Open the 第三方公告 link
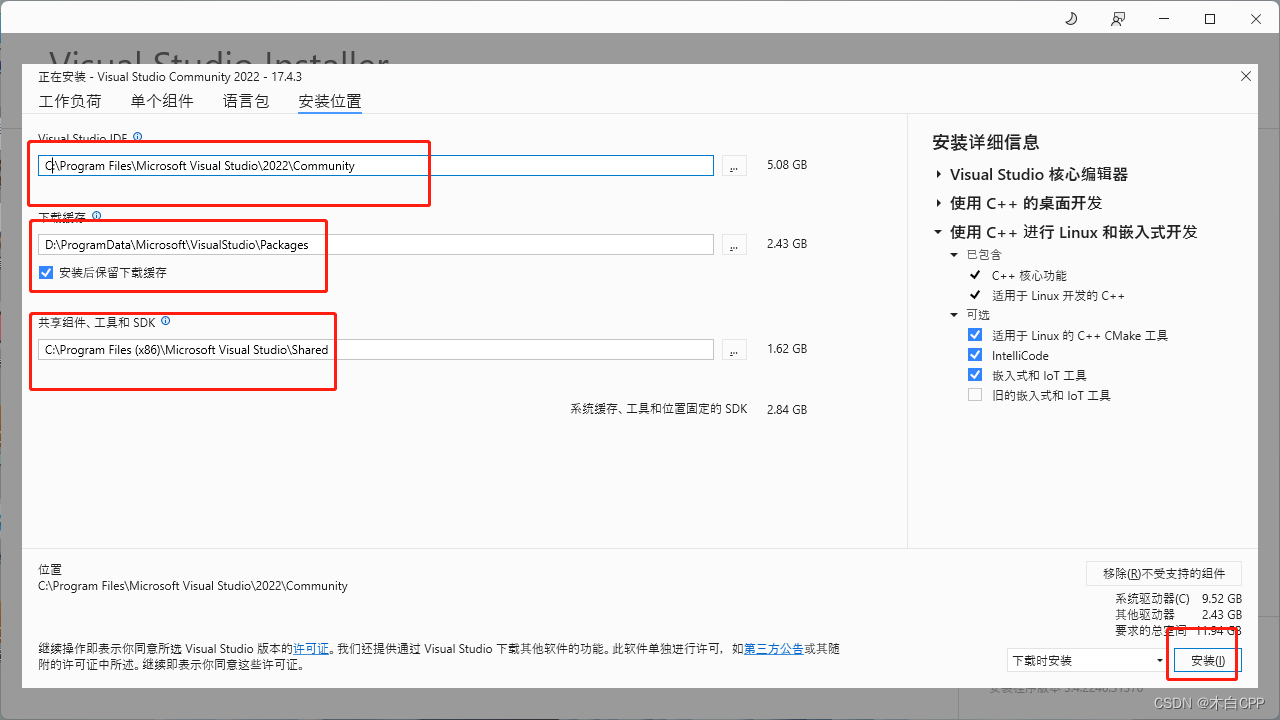The image size is (1280, 720). pyautogui.click(x=774, y=649)
